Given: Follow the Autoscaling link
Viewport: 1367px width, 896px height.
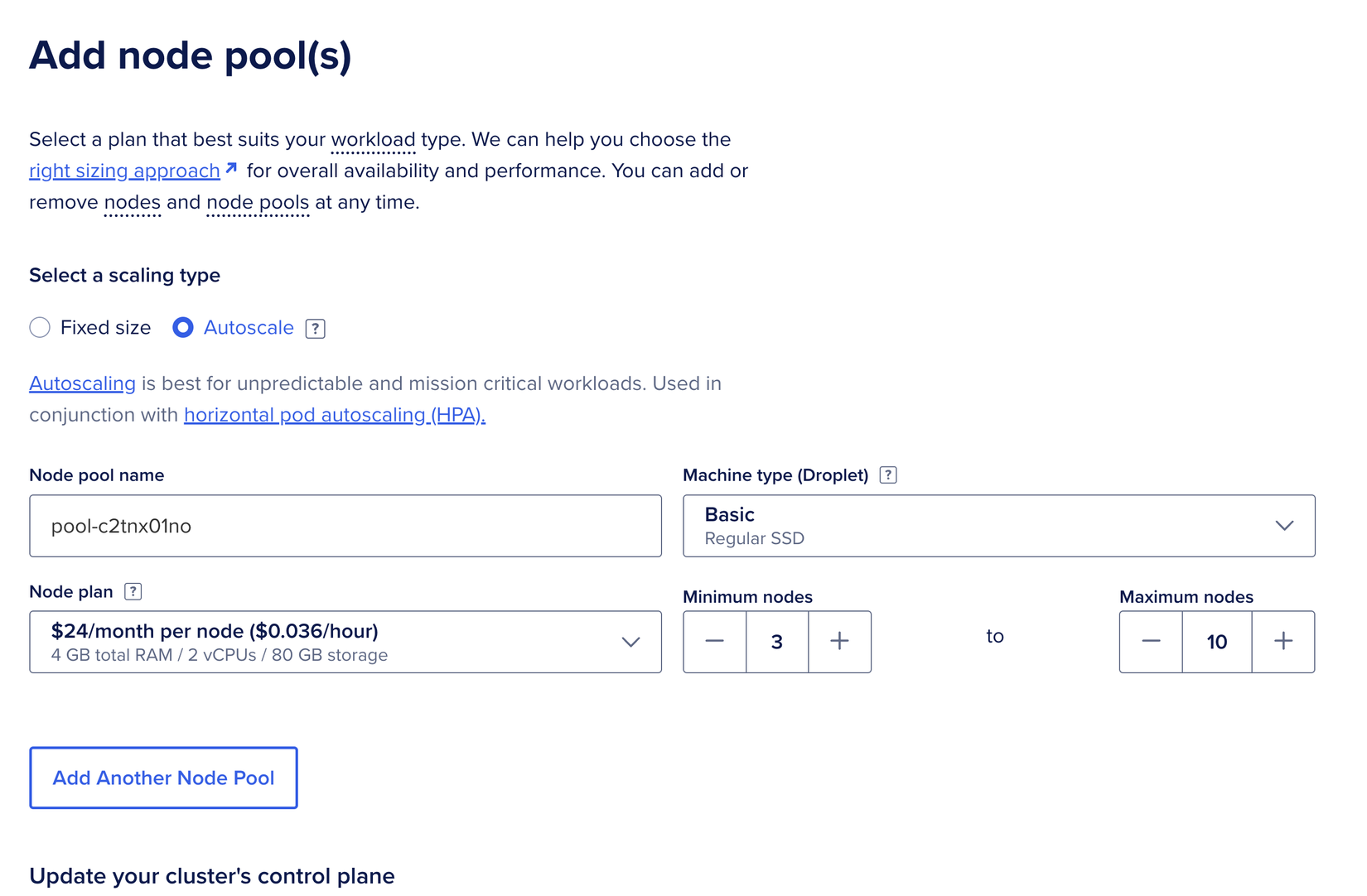Looking at the screenshot, I should [82, 384].
